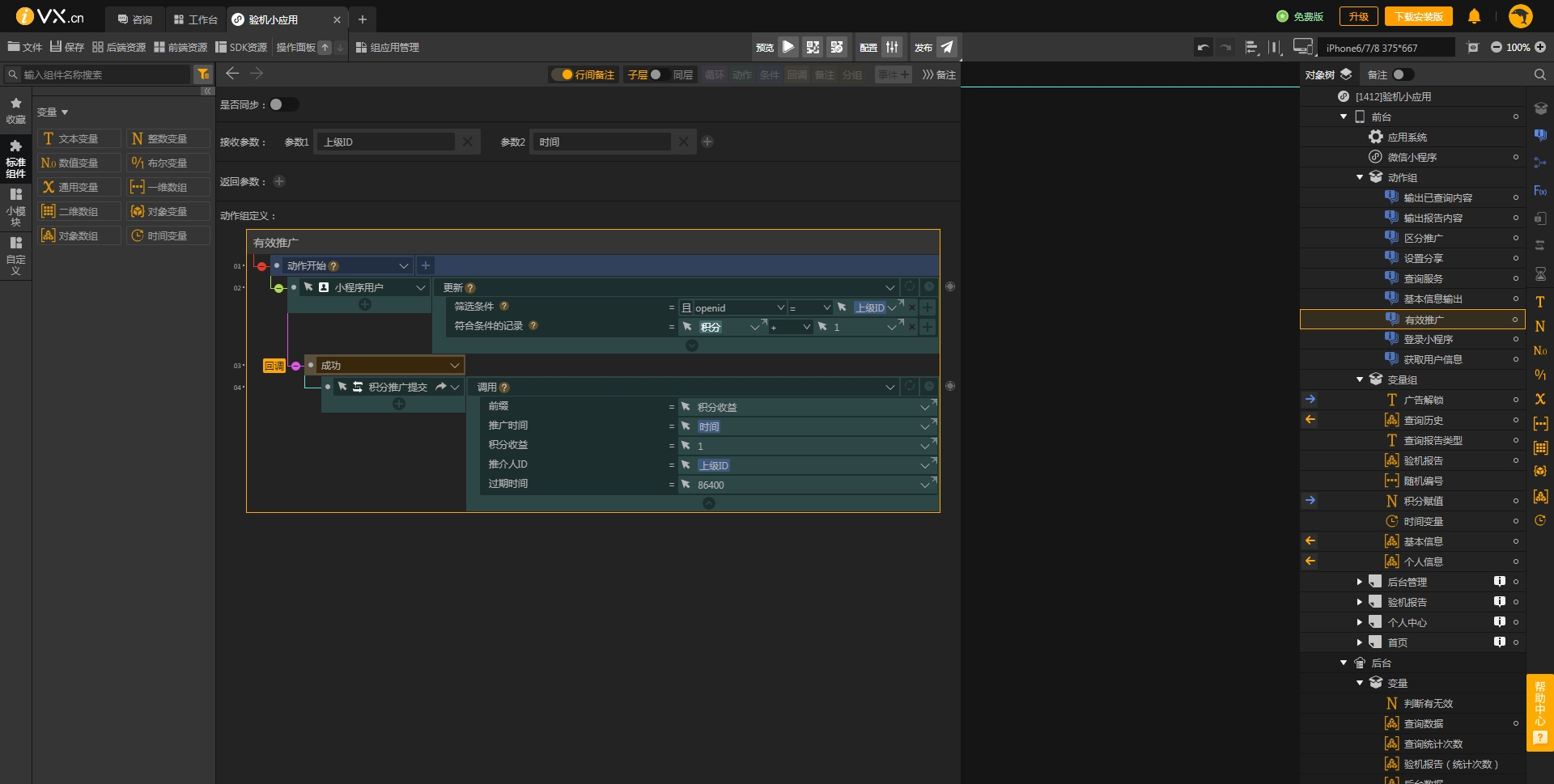
Task: Open the 文件 menu
Action: pos(24,47)
